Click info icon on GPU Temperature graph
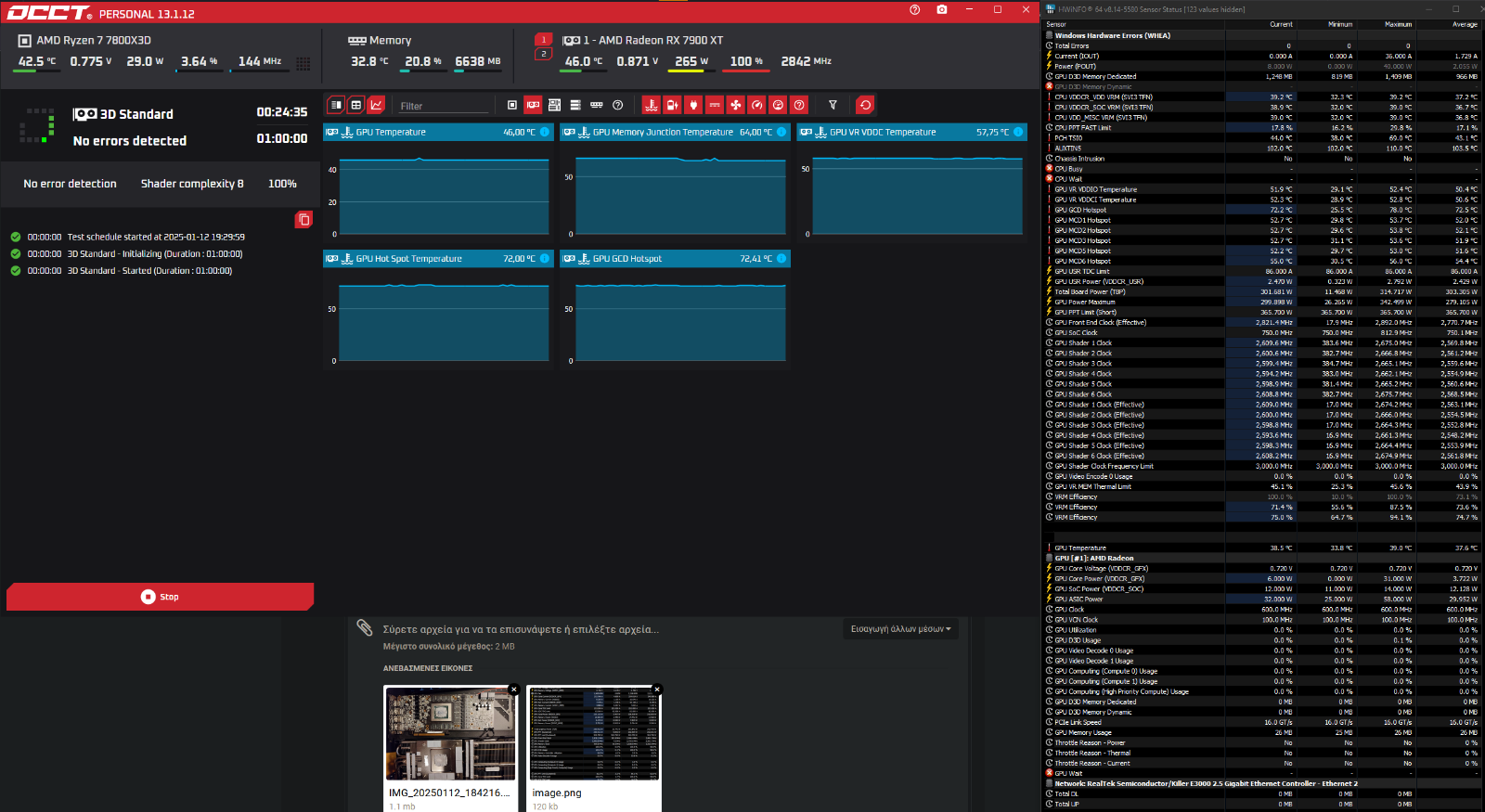 tap(545, 132)
